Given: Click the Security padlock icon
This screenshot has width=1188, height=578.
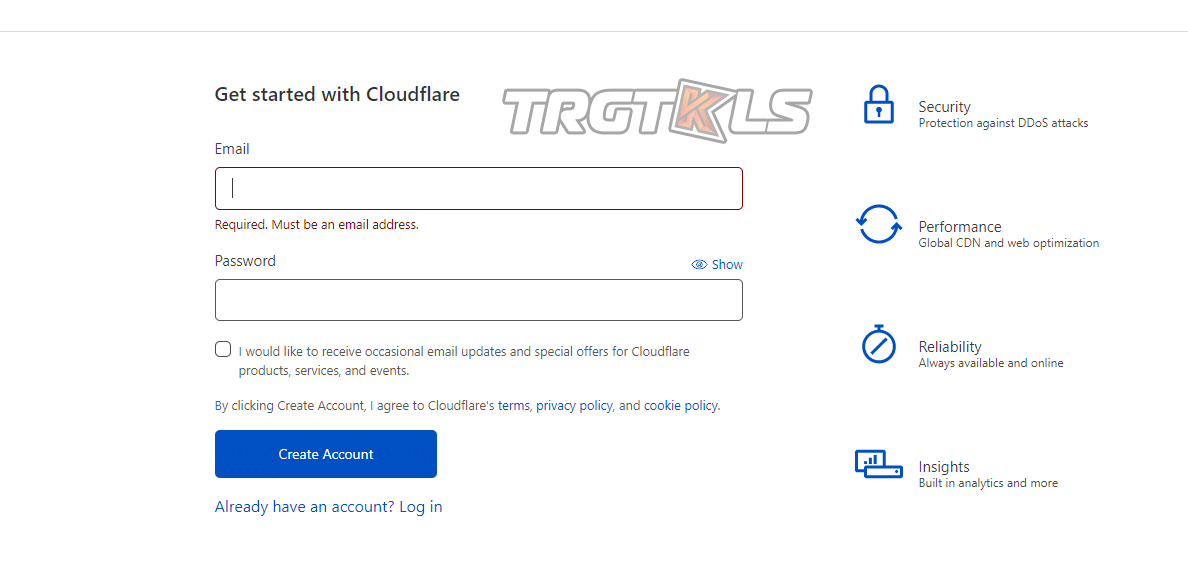Looking at the screenshot, I should 878,105.
